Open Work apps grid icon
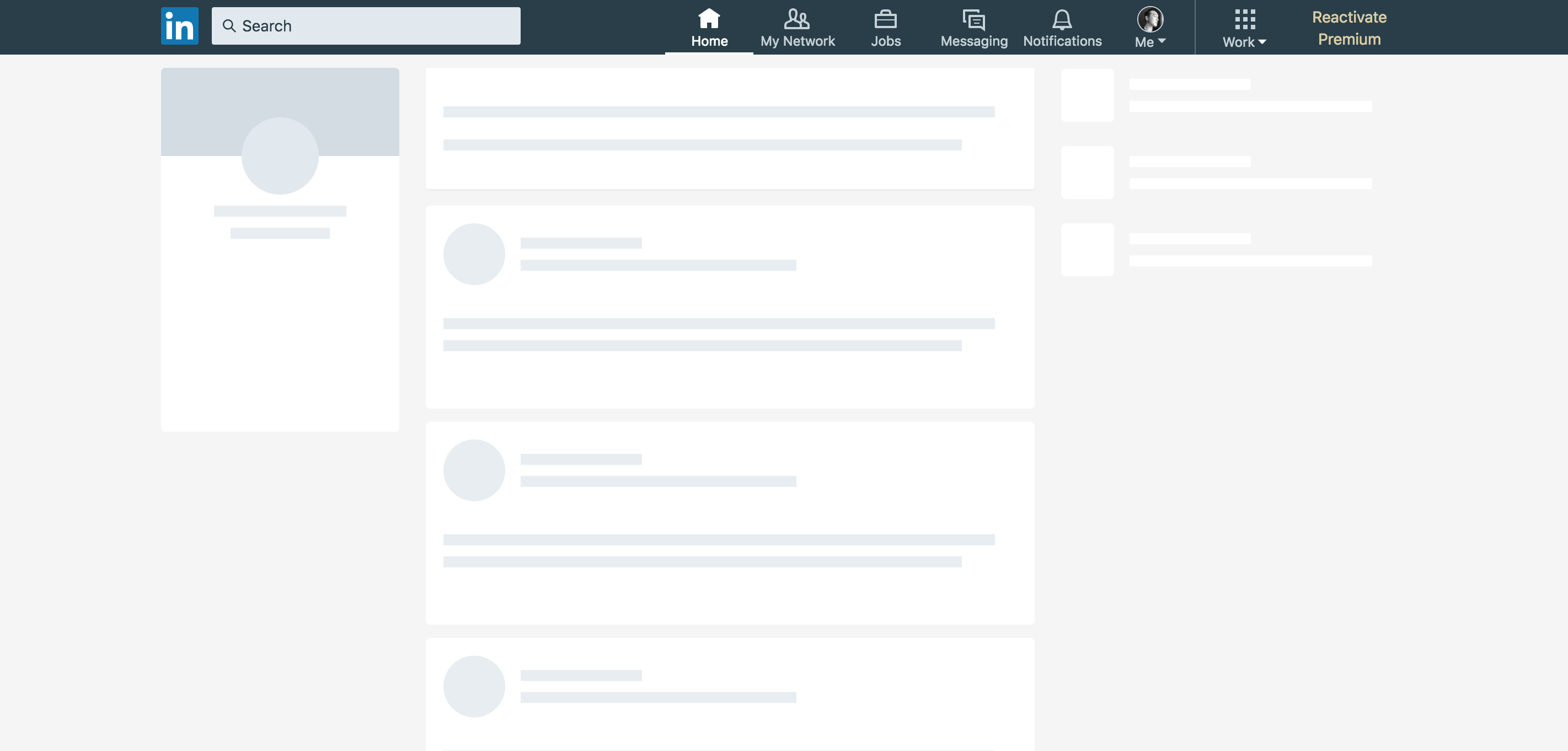Screen dimensions: 1568x751 (x=1244, y=17)
